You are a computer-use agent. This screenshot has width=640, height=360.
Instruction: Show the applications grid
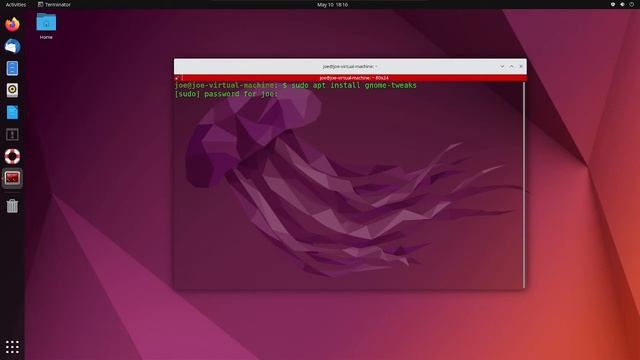point(12,347)
